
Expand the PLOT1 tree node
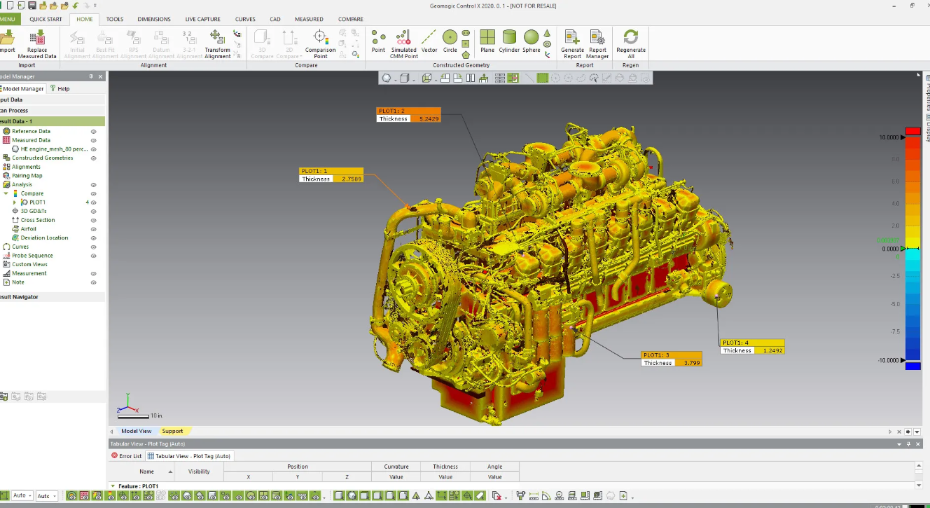coord(14,202)
